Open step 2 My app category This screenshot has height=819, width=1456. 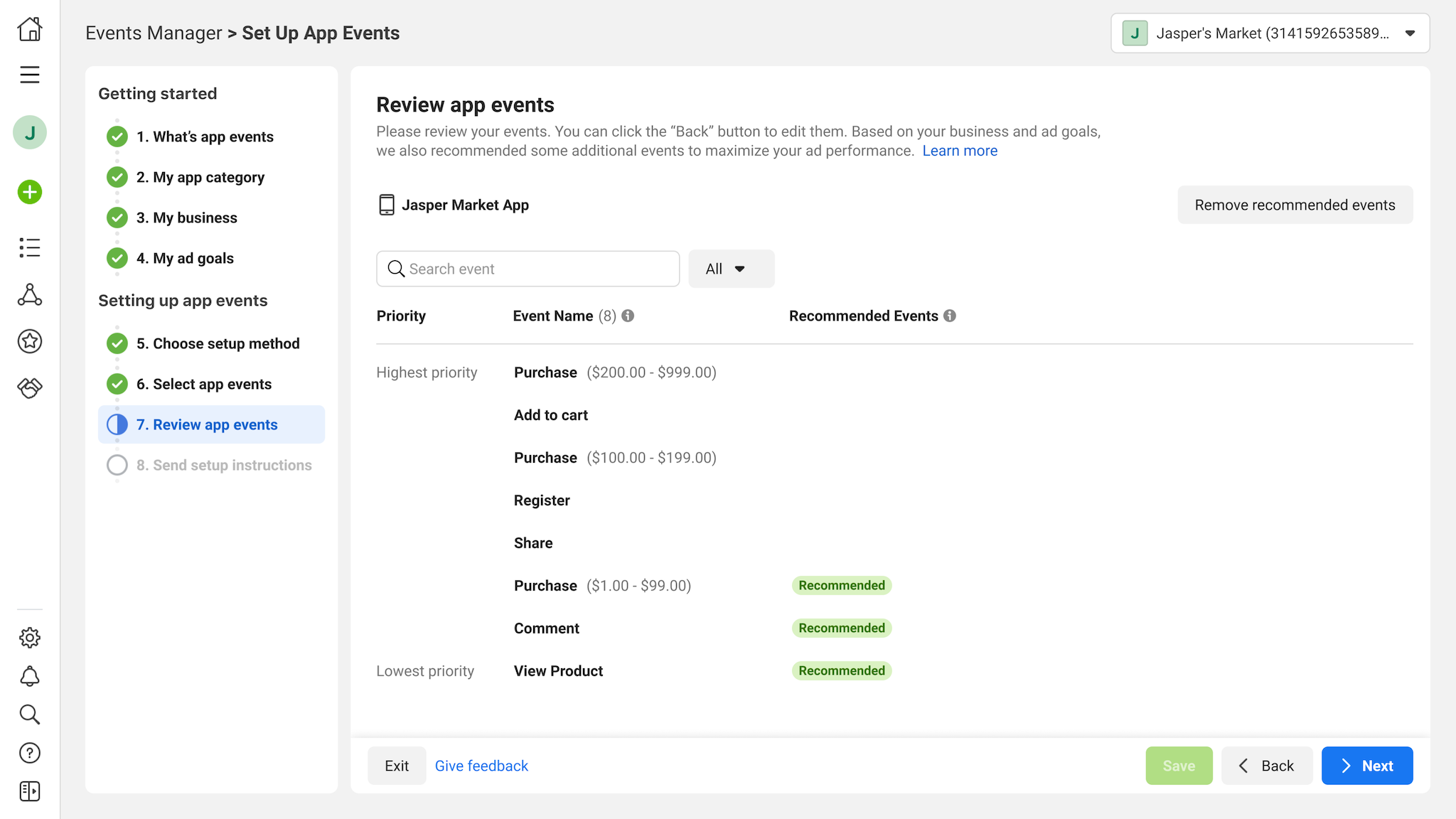point(200,177)
